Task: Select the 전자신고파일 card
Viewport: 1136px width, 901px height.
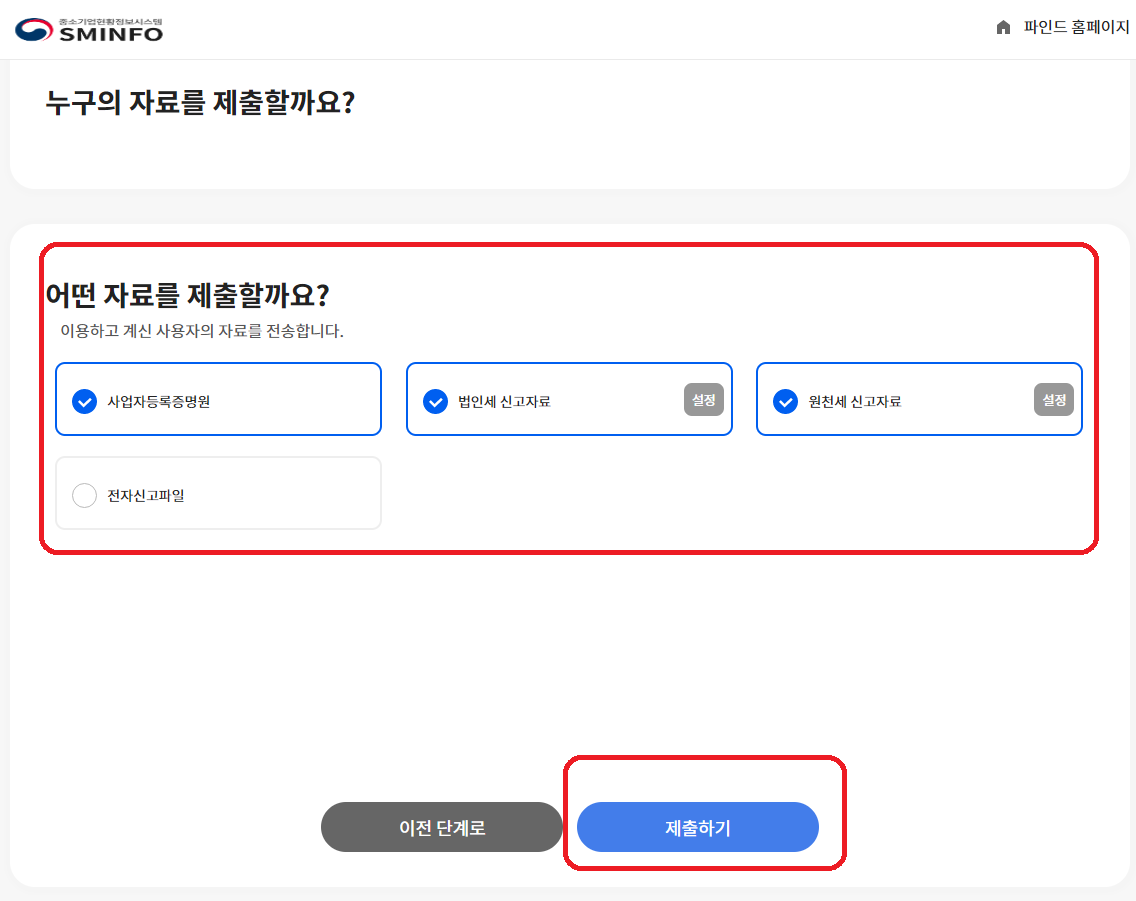Action: [x=218, y=493]
